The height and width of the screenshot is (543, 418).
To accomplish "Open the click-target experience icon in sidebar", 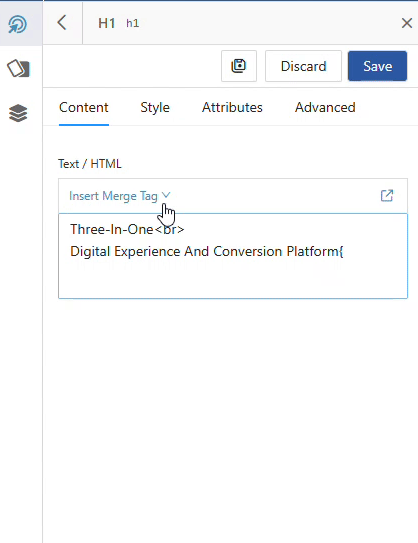I will click(17, 24).
